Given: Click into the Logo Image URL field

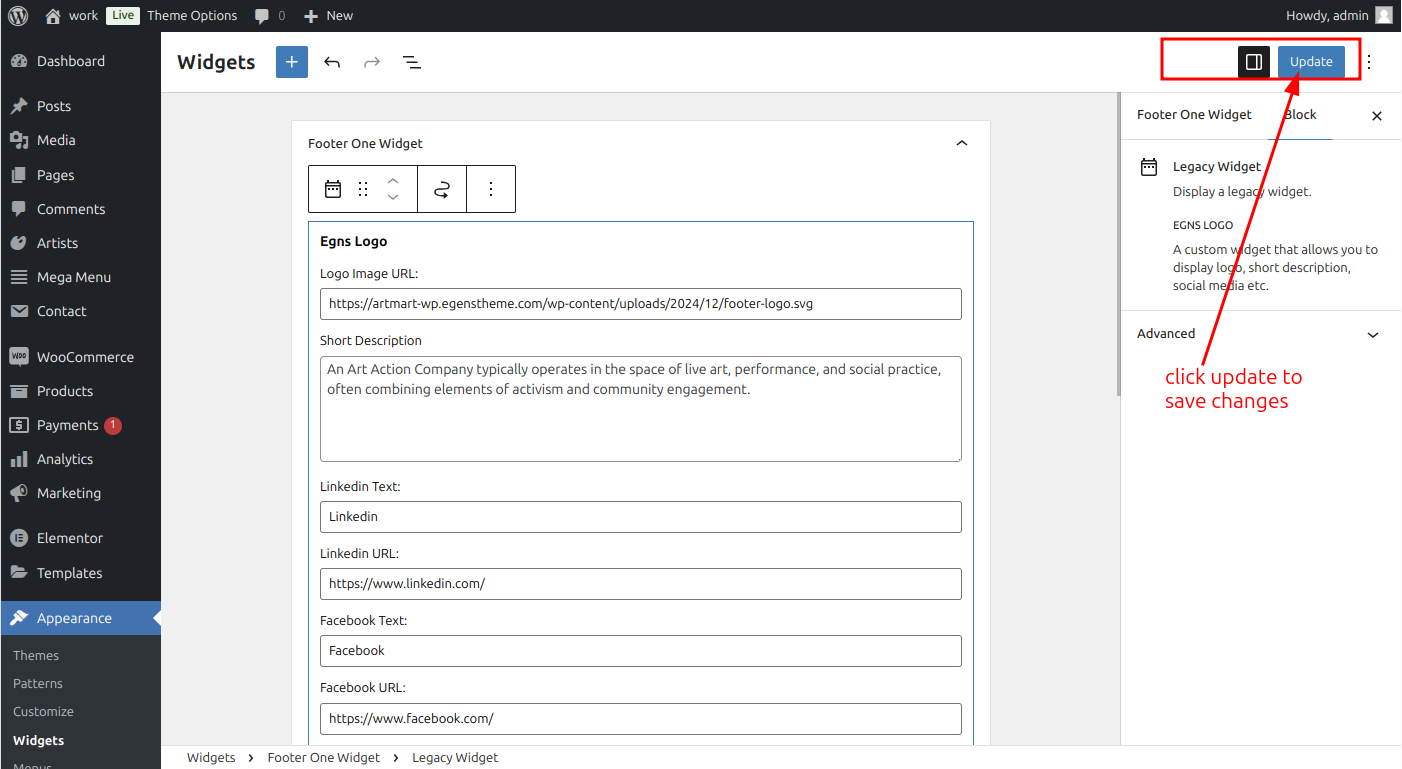Looking at the screenshot, I should 641,304.
